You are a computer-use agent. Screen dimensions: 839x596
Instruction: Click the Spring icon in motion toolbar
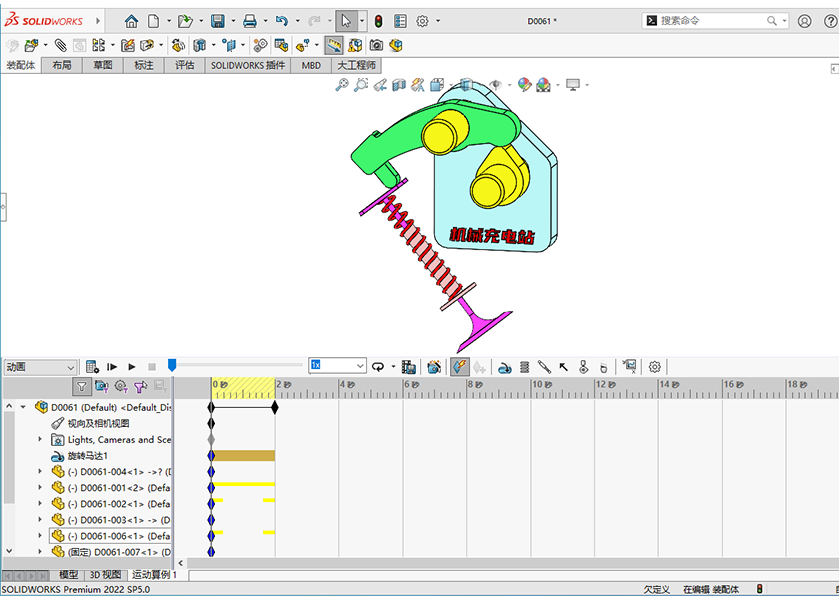525,367
